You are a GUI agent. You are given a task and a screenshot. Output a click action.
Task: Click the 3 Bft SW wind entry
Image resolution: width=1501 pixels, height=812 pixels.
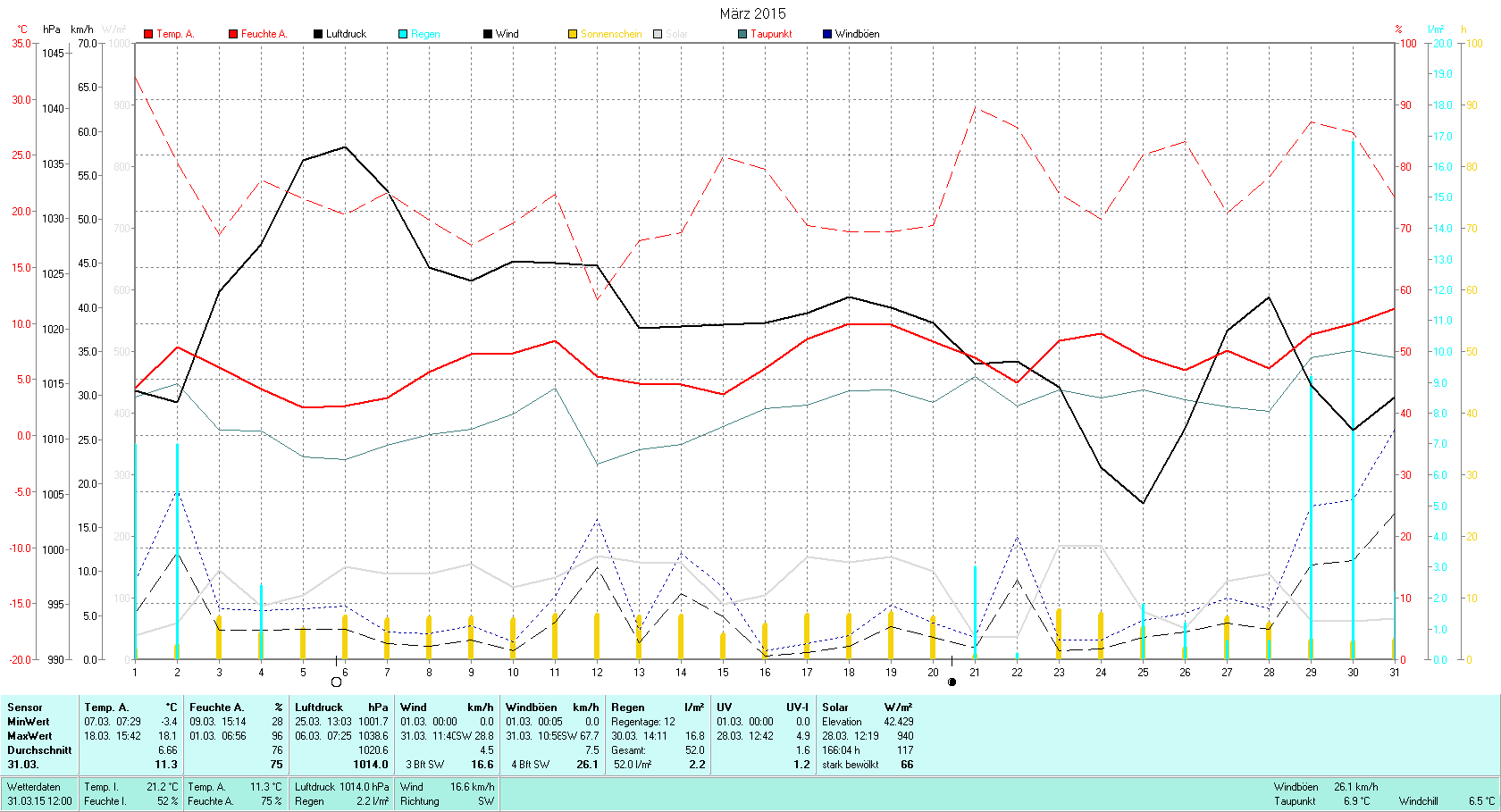pos(425,765)
